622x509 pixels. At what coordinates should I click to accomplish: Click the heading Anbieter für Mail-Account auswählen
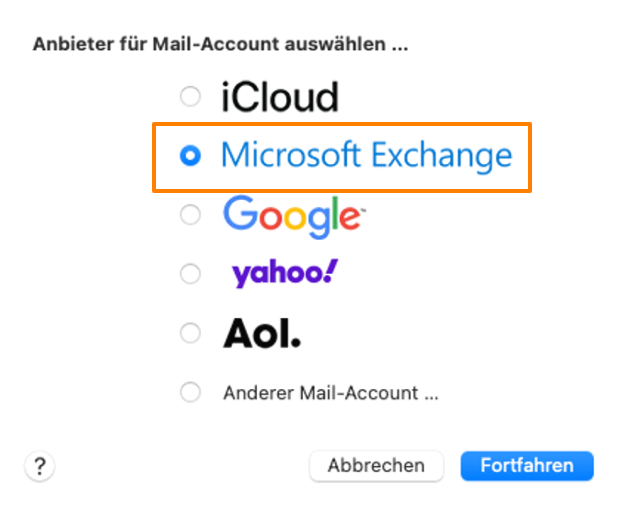221,44
